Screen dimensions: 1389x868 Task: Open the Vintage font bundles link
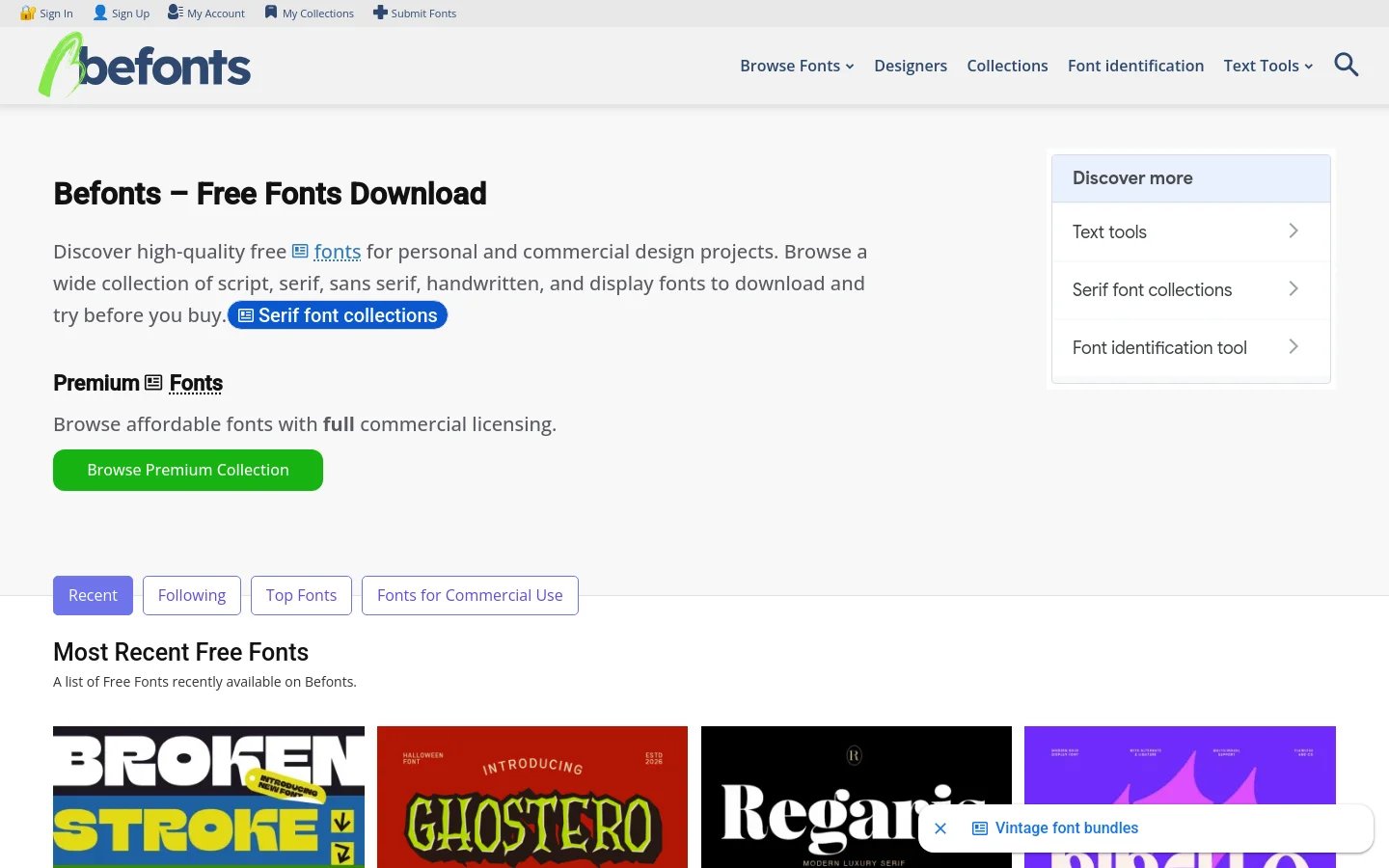[x=1067, y=828]
